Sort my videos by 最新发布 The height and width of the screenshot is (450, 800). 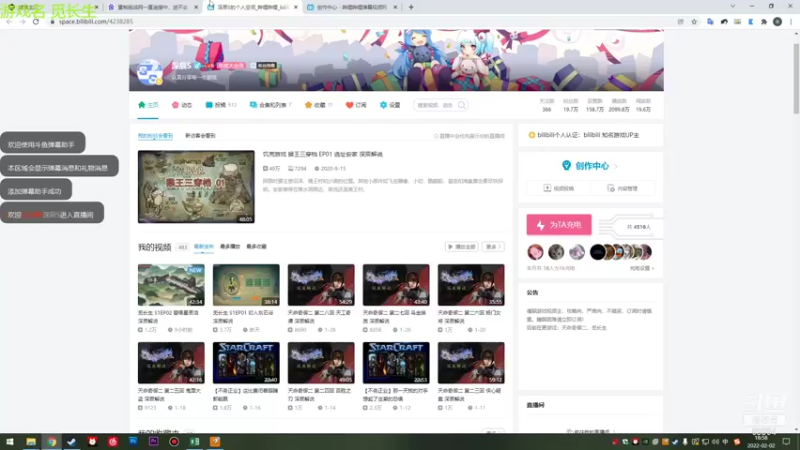pos(204,247)
